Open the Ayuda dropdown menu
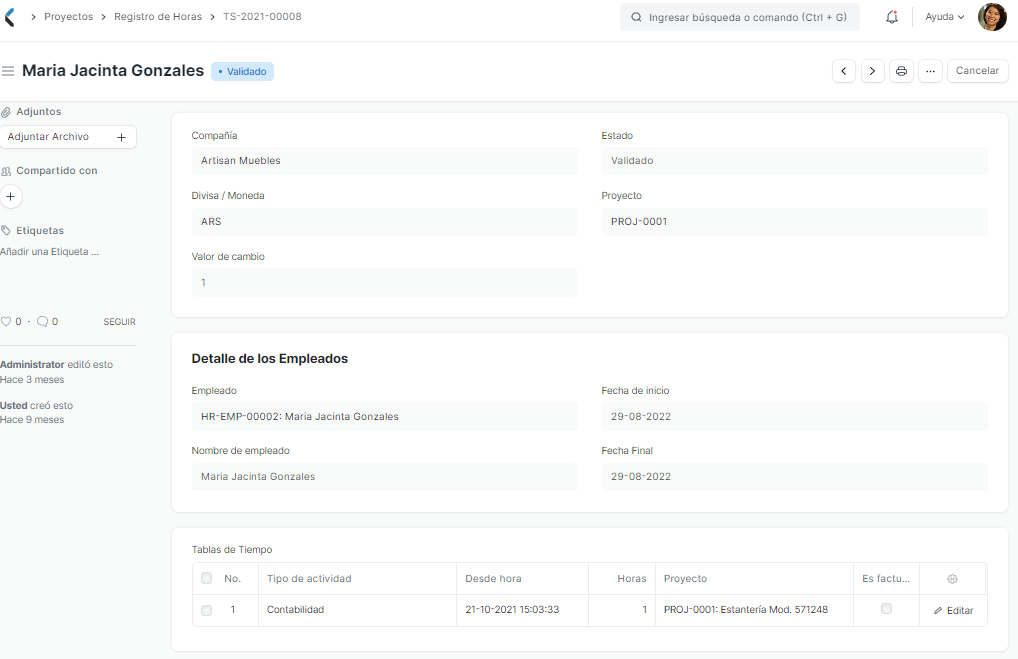This screenshot has width=1018, height=659. pos(945,17)
